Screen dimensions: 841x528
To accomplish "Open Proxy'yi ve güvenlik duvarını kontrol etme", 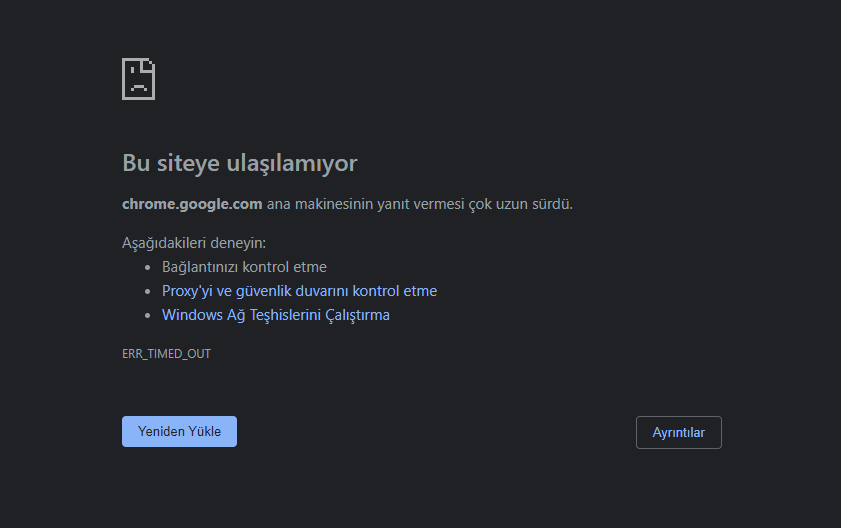I will (x=299, y=291).
